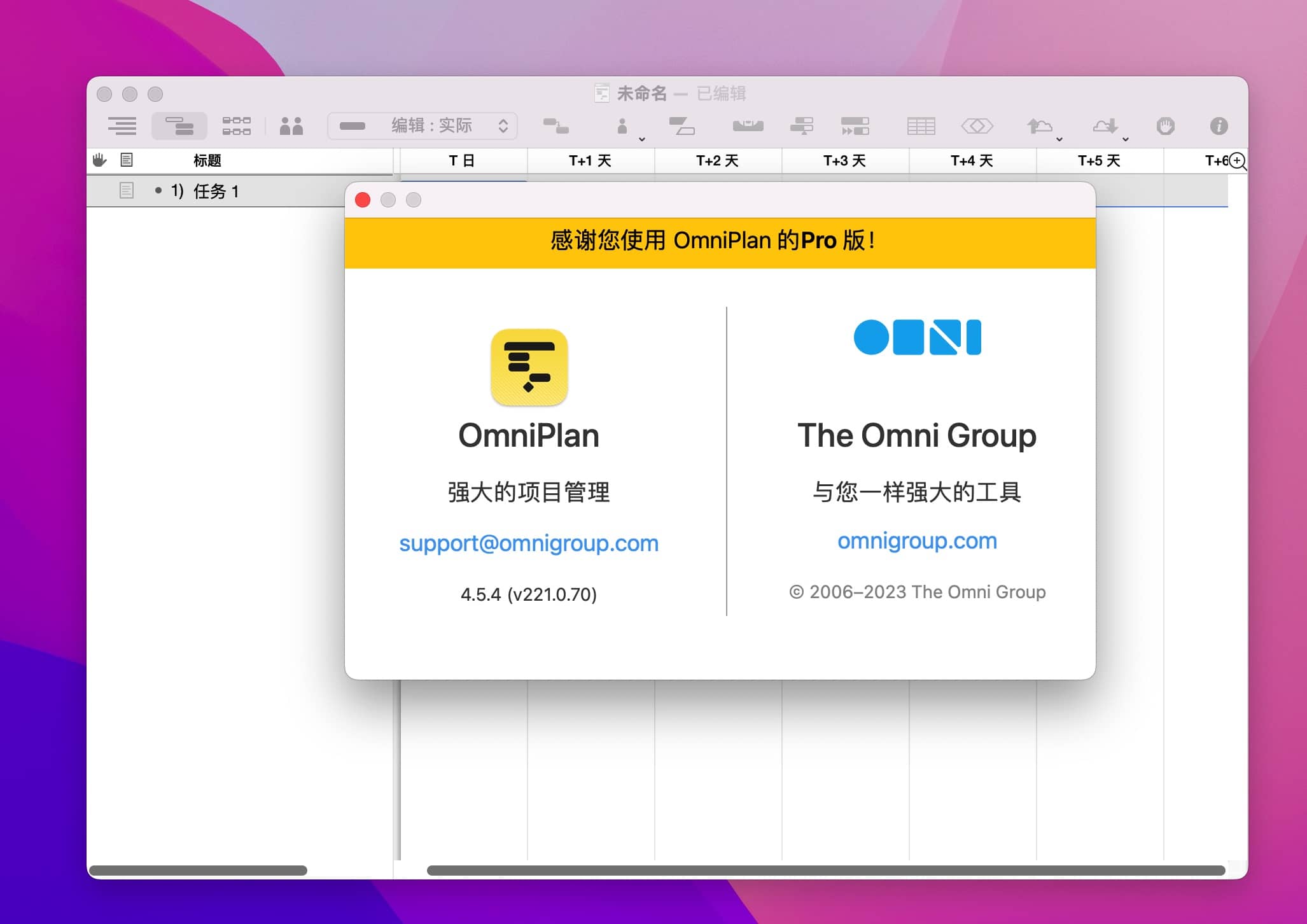The image size is (1307, 924).
Task: Expand the assign resource dropdown arrow
Action: [642, 139]
